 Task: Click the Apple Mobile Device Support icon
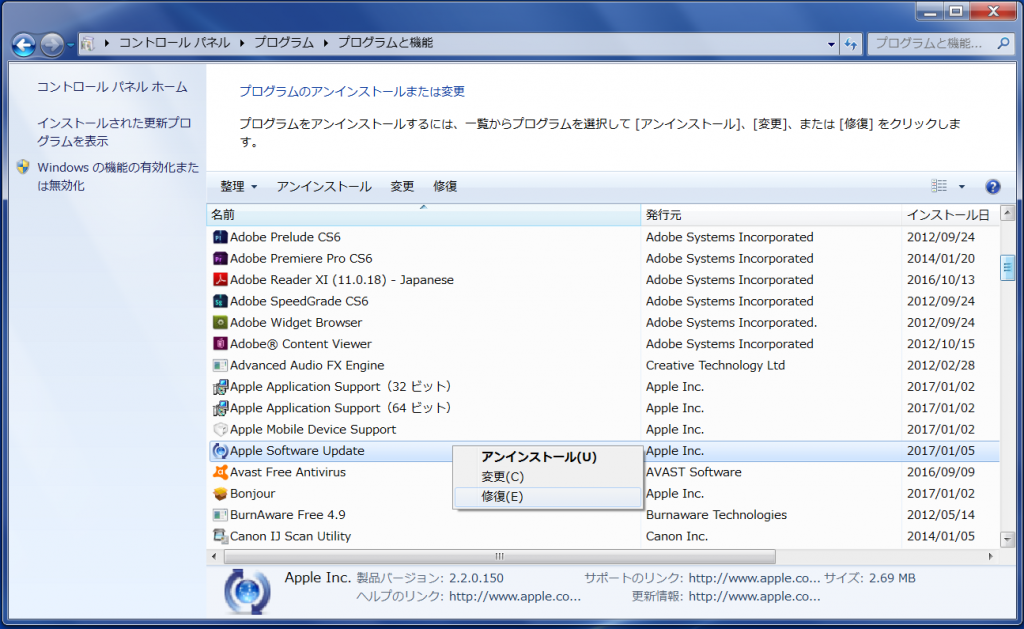point(220,429)
